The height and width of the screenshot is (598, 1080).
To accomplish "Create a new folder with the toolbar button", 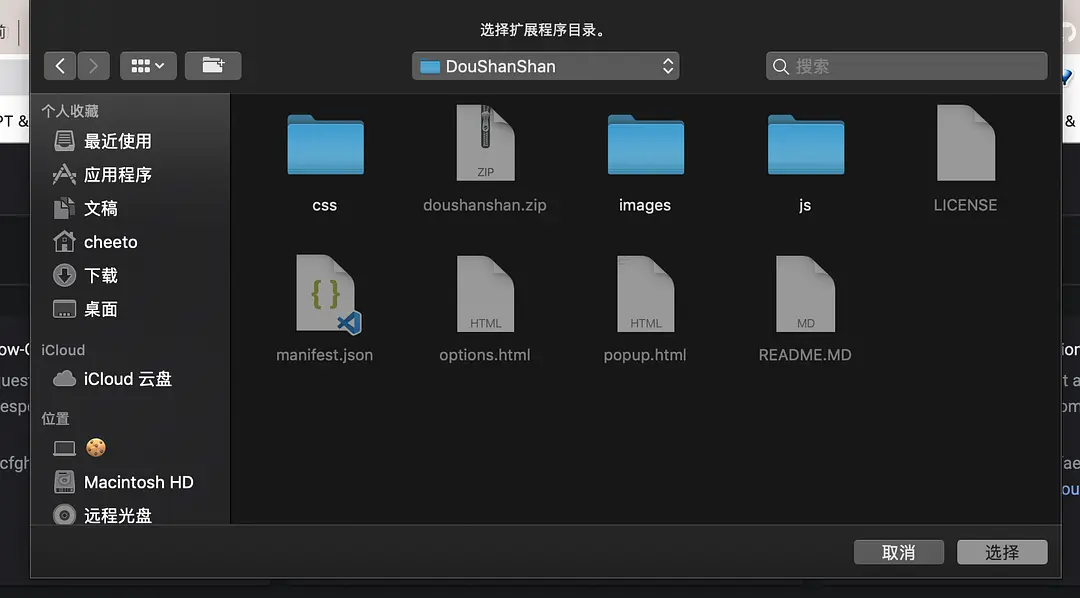I will [x=213, y=66].
